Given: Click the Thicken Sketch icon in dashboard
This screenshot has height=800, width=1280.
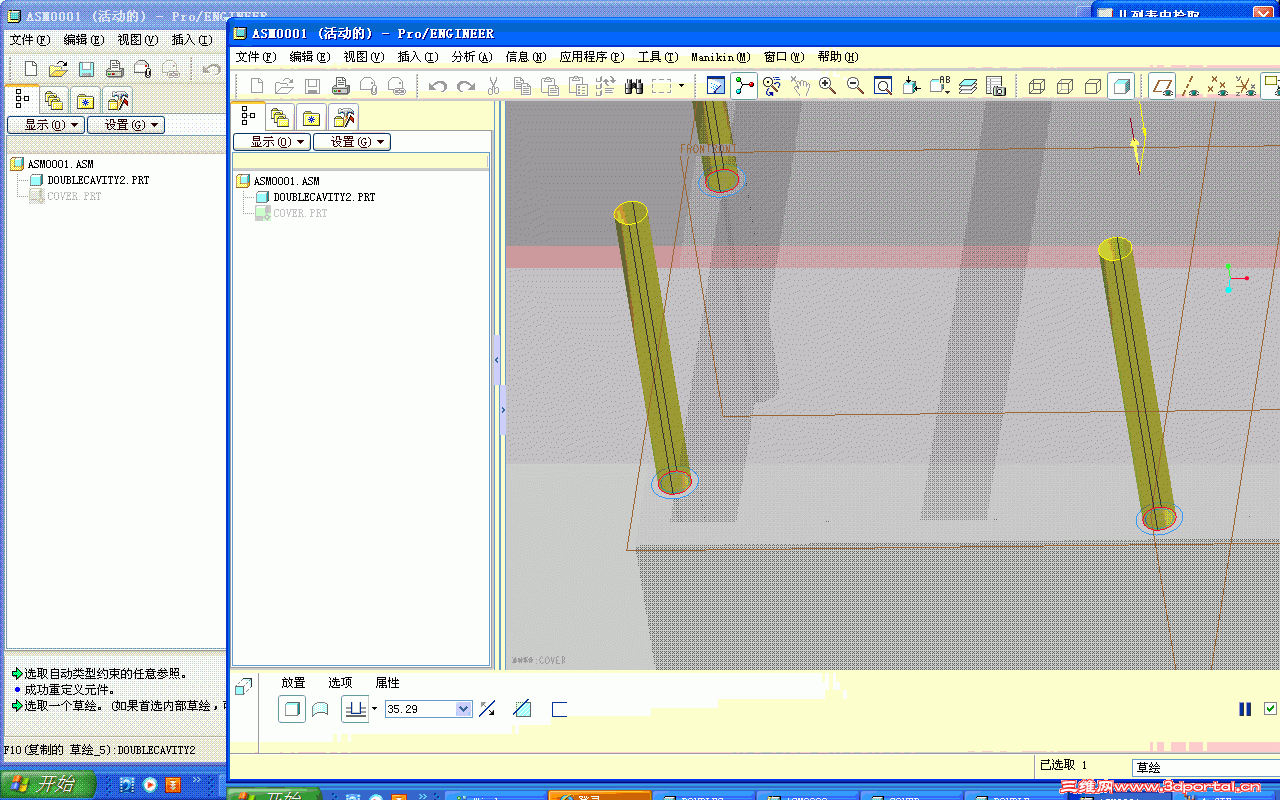Looking at the screenshot, I should (x=559, y=709).
